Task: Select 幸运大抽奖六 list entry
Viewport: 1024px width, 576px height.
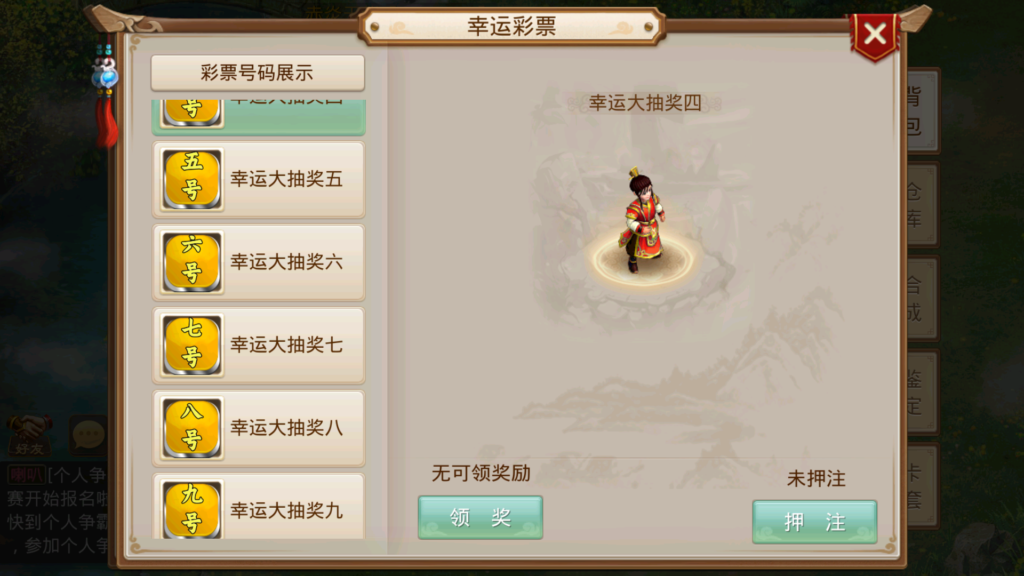Action: (259, 262)
